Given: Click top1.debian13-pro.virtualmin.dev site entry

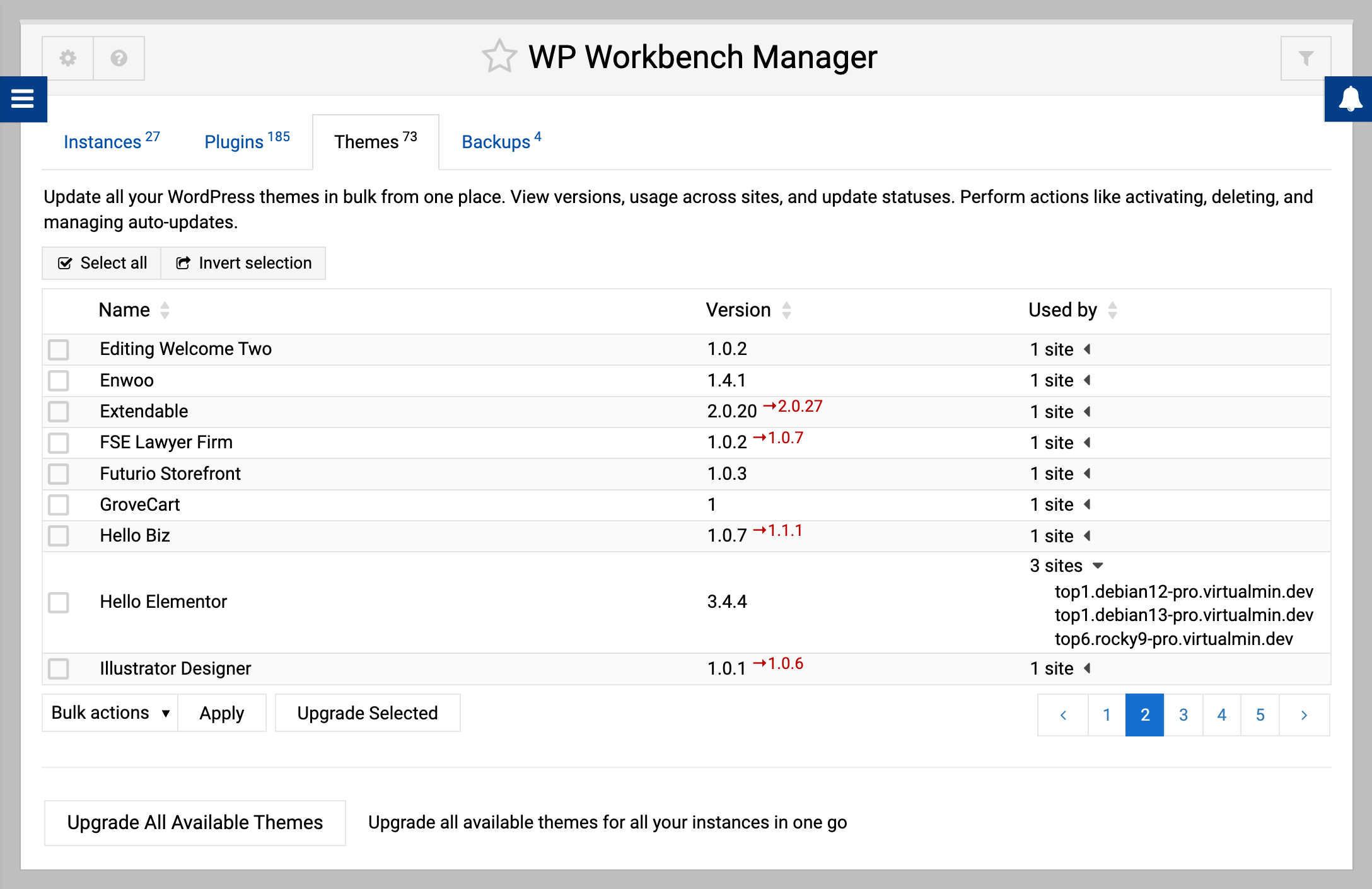Looking at the screenshot, I should coord(1183,615).
